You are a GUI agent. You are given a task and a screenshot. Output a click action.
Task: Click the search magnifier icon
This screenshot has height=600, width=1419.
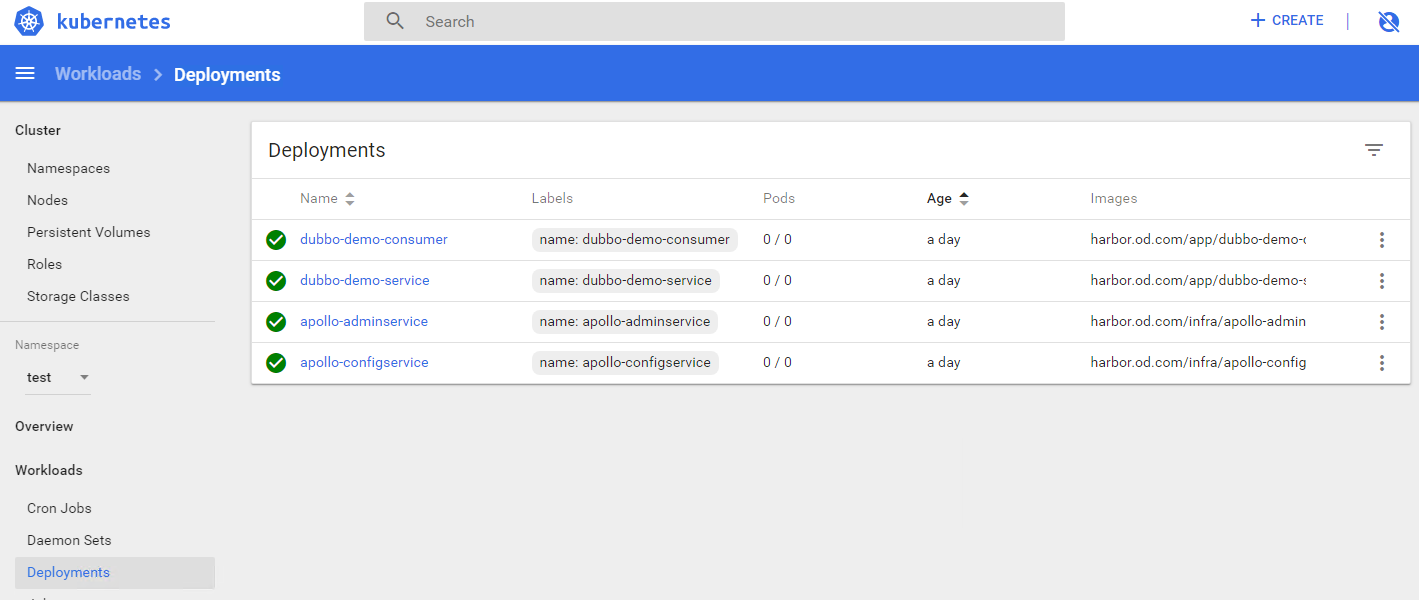[x=395, y=21]
